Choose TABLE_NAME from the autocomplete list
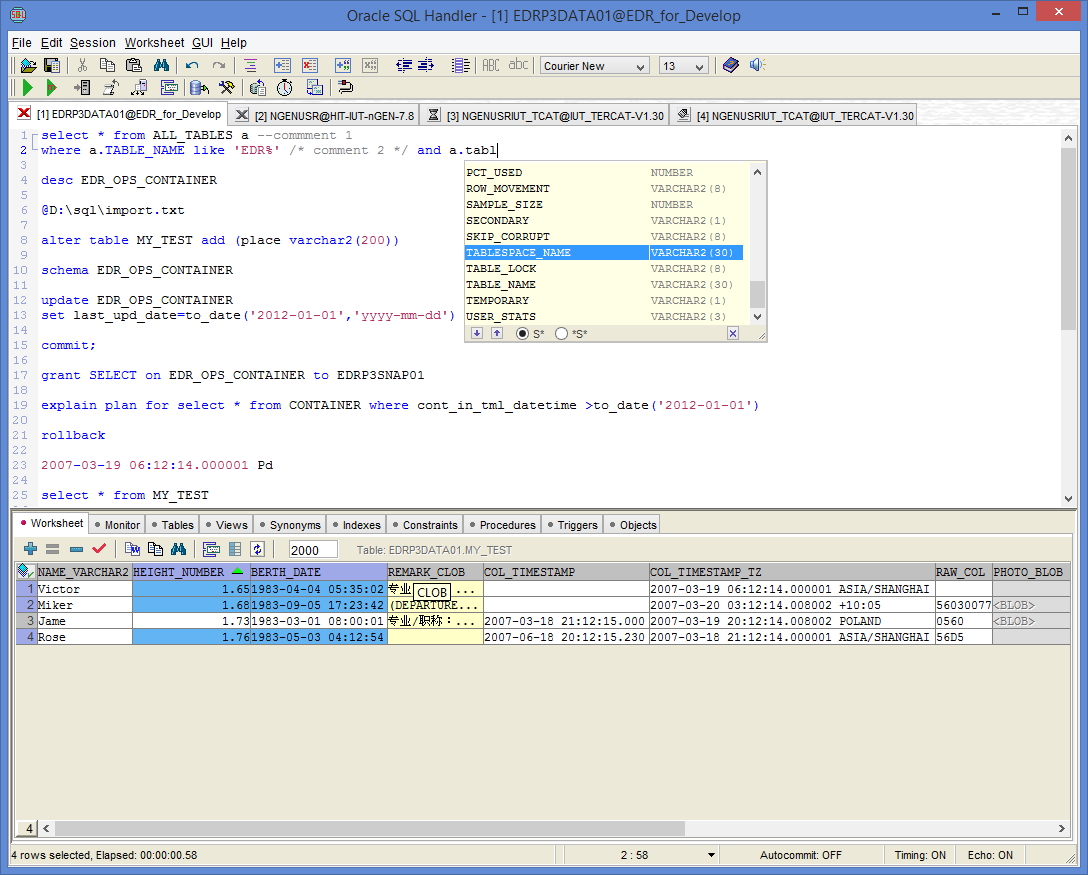The width and height of the screenshot is (1088, 875). (500, 285)
